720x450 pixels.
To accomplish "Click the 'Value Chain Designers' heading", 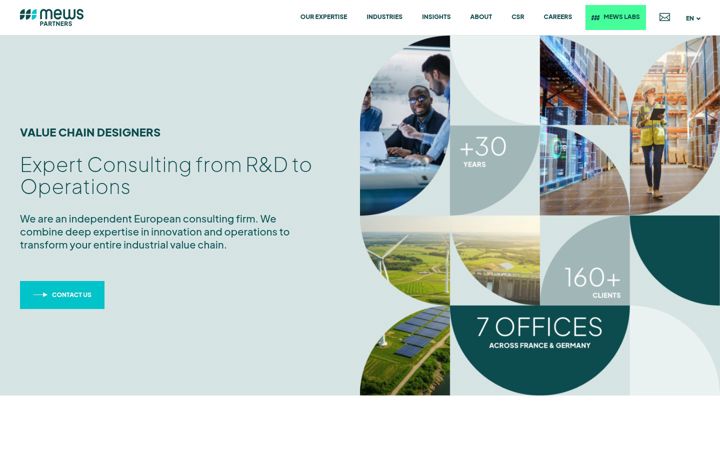I will coord(90,133).
